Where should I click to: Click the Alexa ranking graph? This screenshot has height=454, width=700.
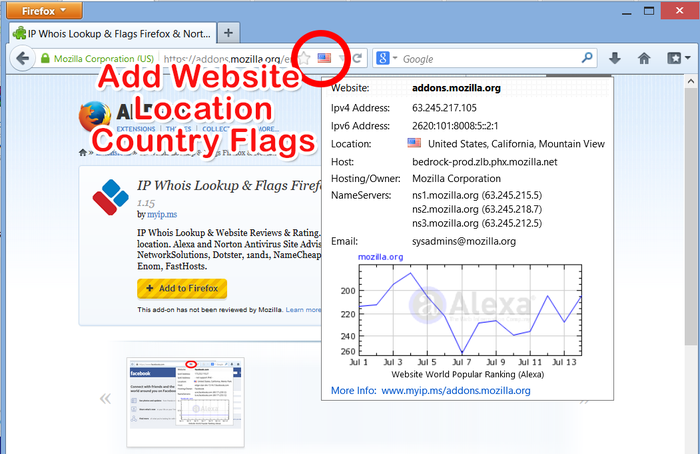(x=470, y=310)
